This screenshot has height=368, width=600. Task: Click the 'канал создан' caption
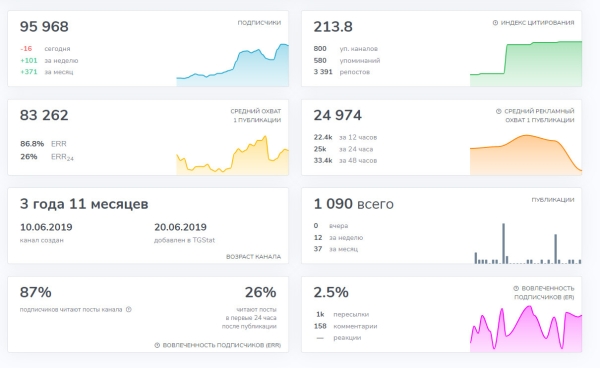click(x=42, y=241)
